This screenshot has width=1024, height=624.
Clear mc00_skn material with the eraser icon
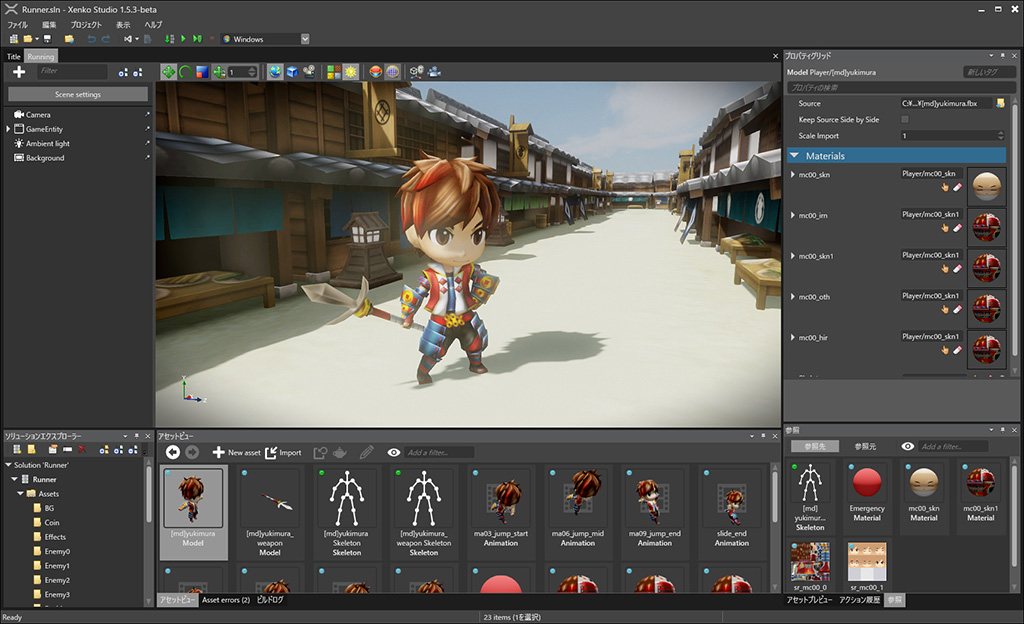point(957,187)
